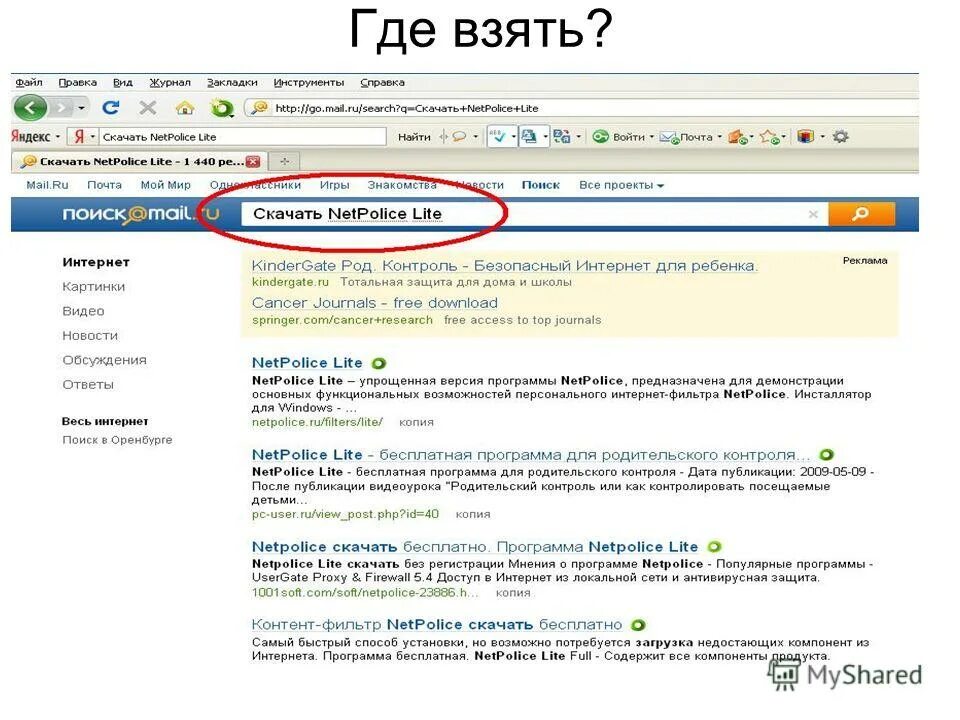
Task: Open the Файл menu
Action: pos(29,82)
